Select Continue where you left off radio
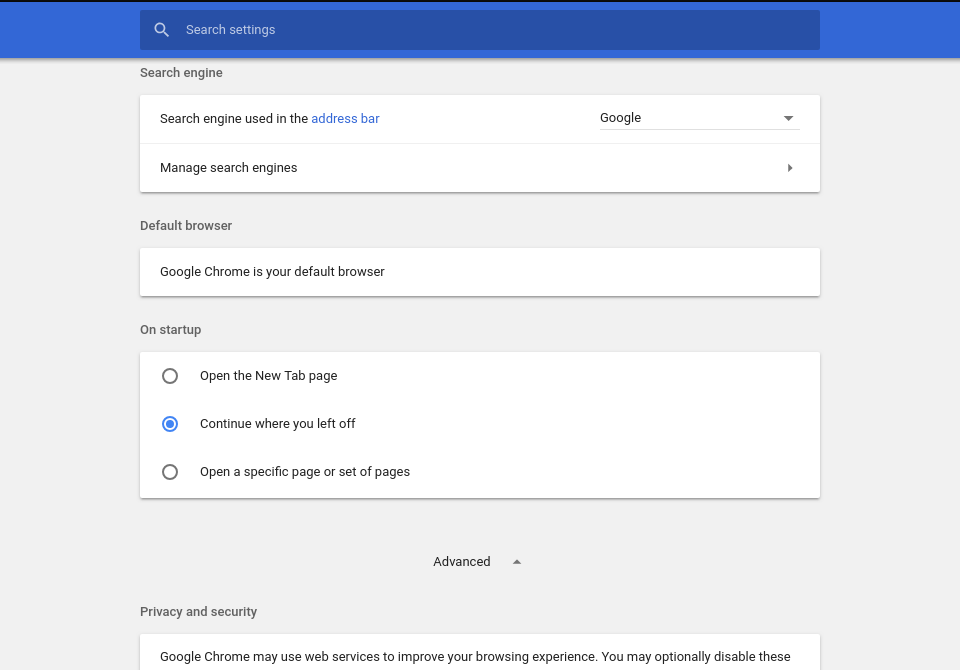This screenshot has width=960, height=670. pyautogui.click(x=170, y=424)
